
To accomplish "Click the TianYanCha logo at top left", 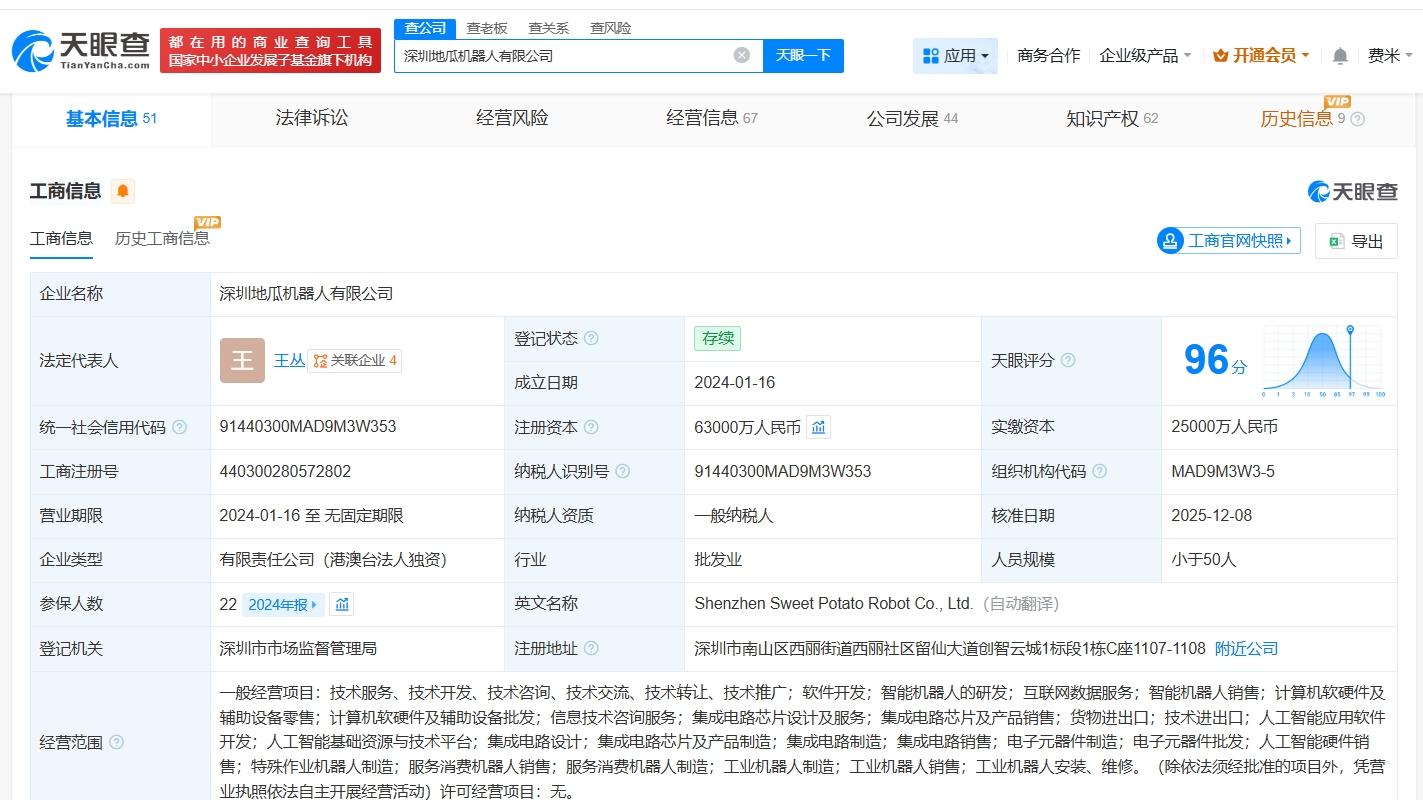I will [x=80, y=50].
